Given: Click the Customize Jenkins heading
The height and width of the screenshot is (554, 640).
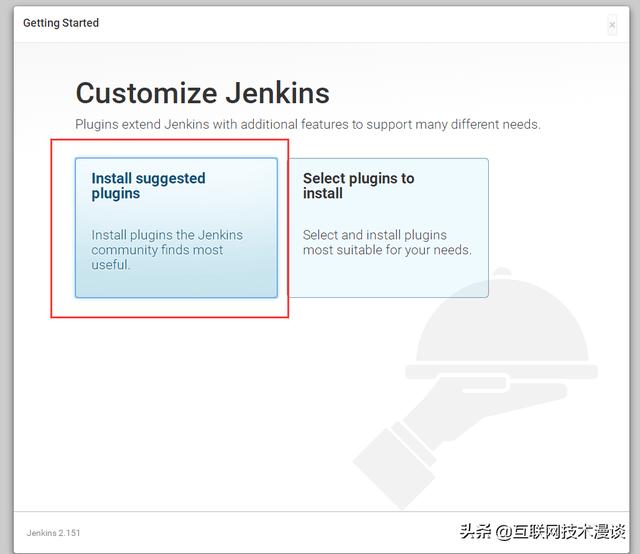Looking at the screenshot, I should click(x=202, y=93).
